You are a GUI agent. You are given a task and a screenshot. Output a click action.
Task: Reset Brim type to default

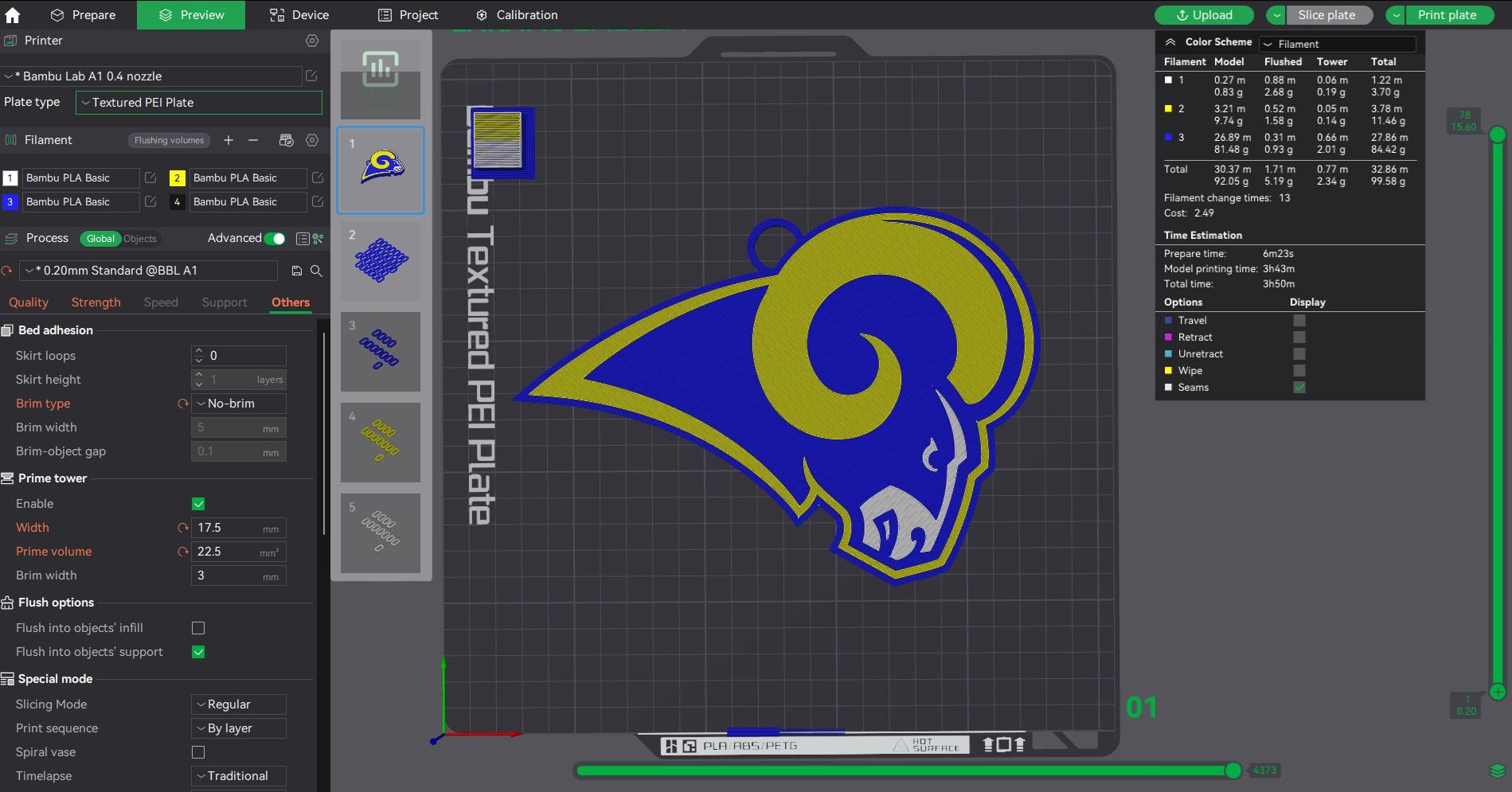tap(182, 404)
